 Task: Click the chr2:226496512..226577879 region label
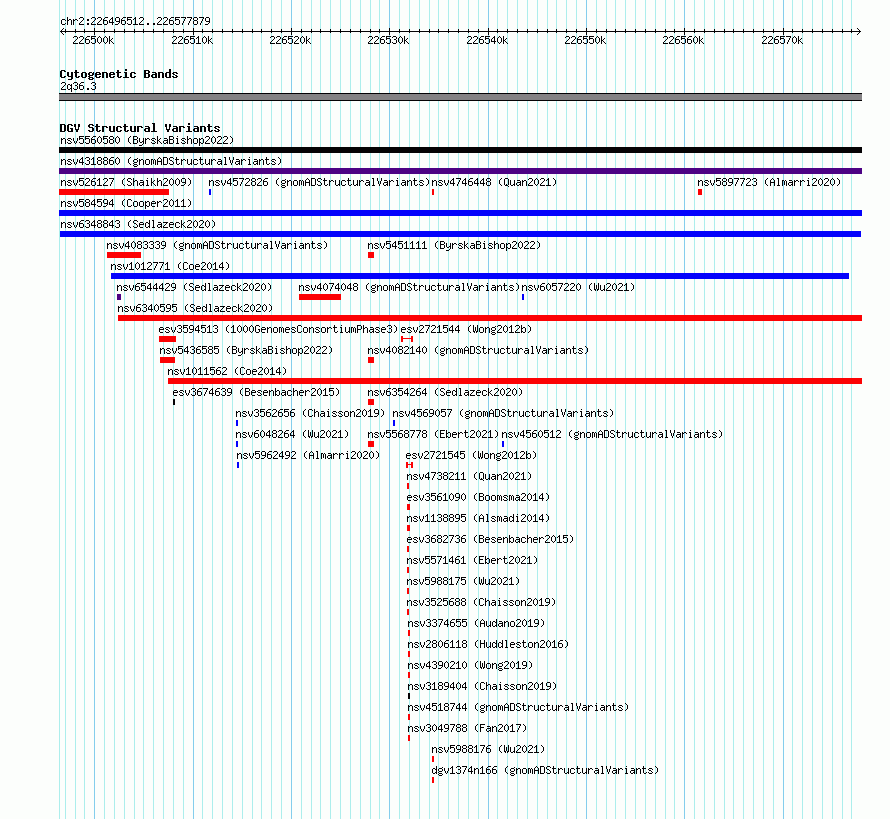(x=135, y=21)
